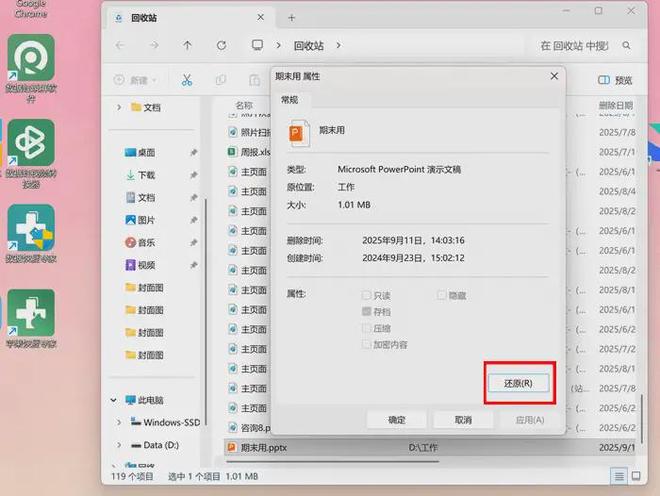Click the 应用(A) button
660x496 pixels.
click(530, 420)
